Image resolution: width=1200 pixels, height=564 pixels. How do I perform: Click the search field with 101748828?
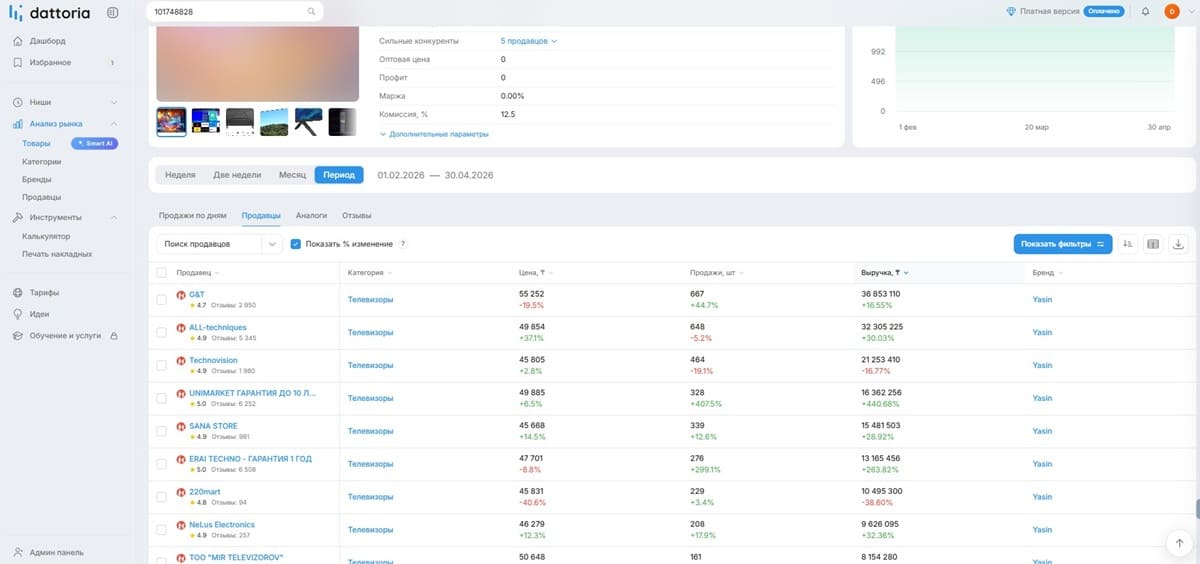point(234,12)
